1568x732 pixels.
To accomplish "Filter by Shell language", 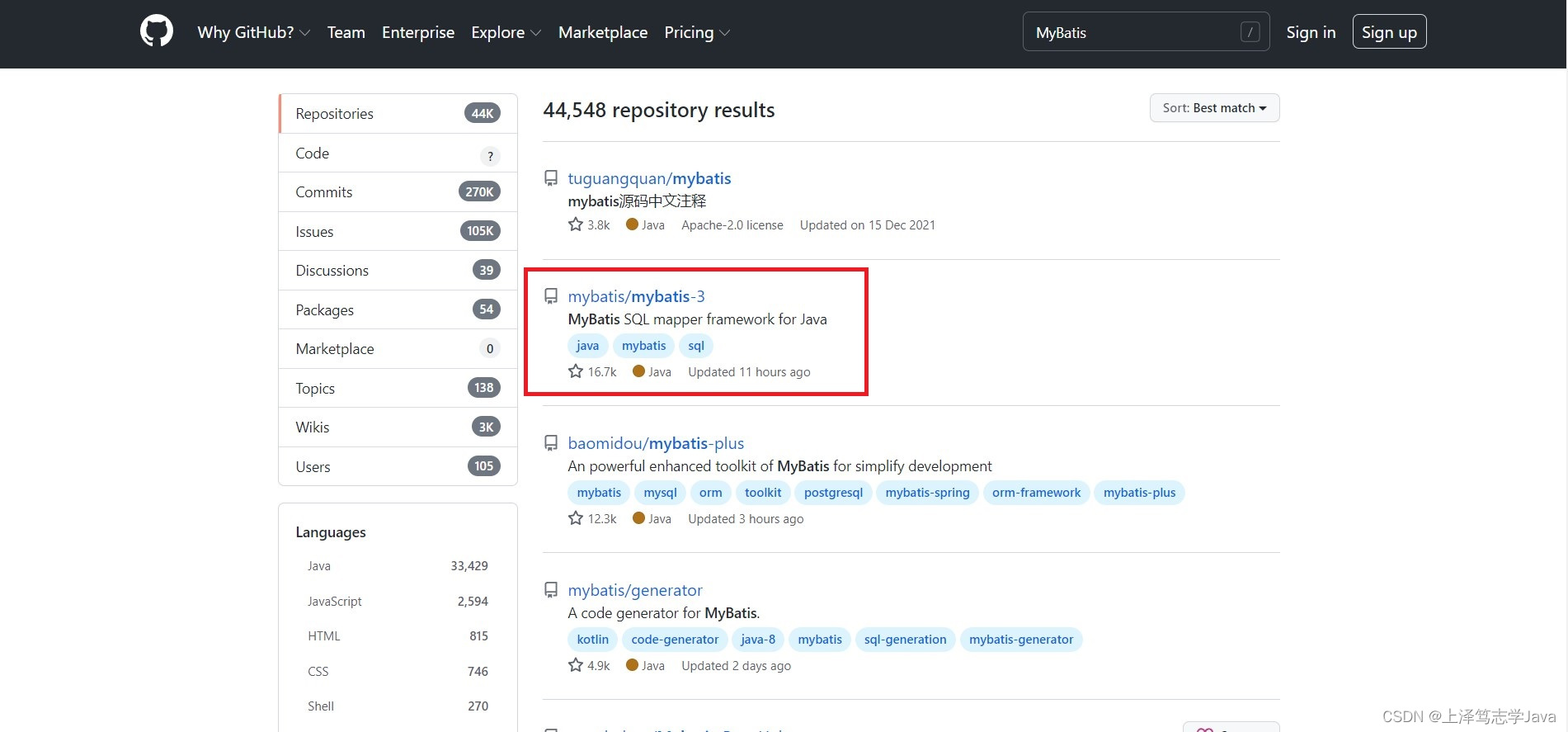I will coord(398,706).
